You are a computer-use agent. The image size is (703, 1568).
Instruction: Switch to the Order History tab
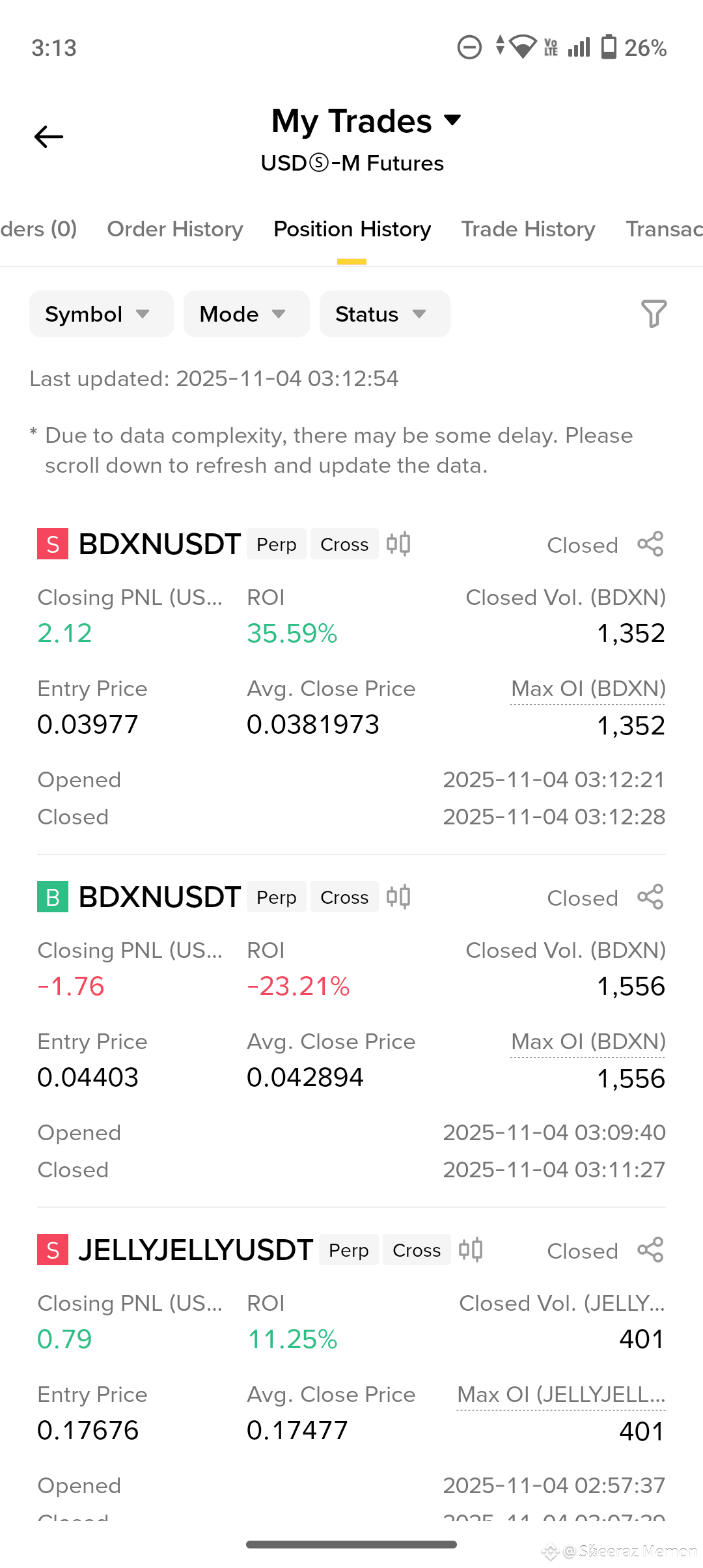tap(175, 229)
